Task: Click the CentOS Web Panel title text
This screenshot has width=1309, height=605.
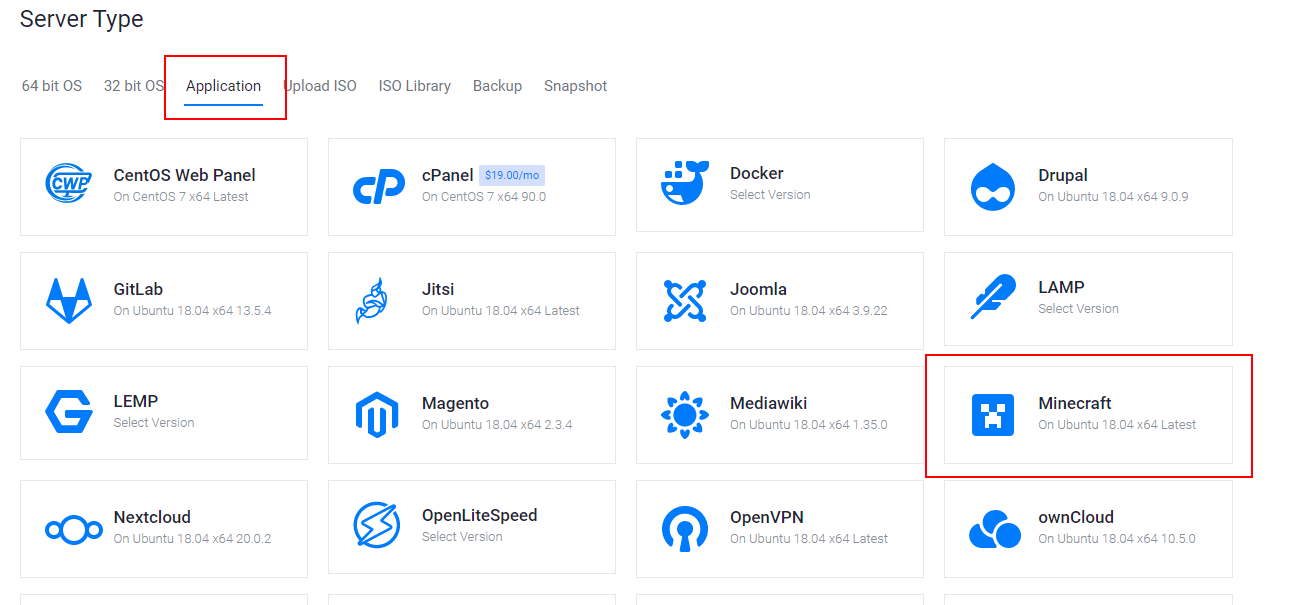Action: (185, 175)
